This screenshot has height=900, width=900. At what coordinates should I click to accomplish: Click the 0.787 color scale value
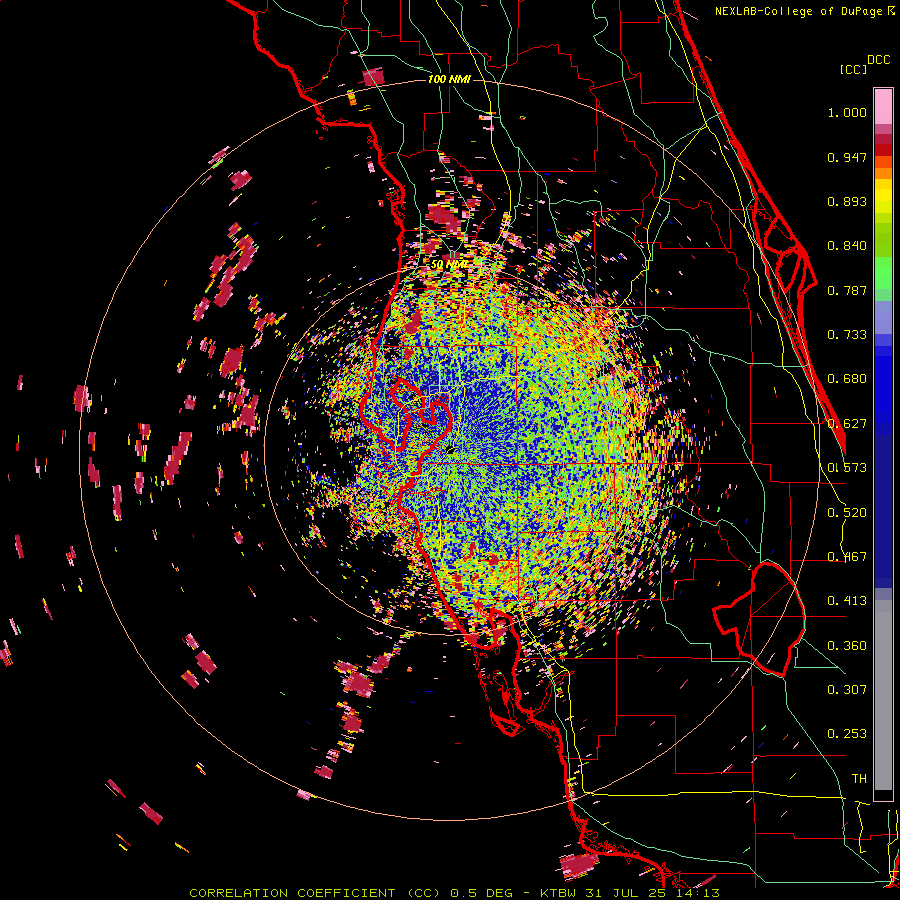click(847, 290)
